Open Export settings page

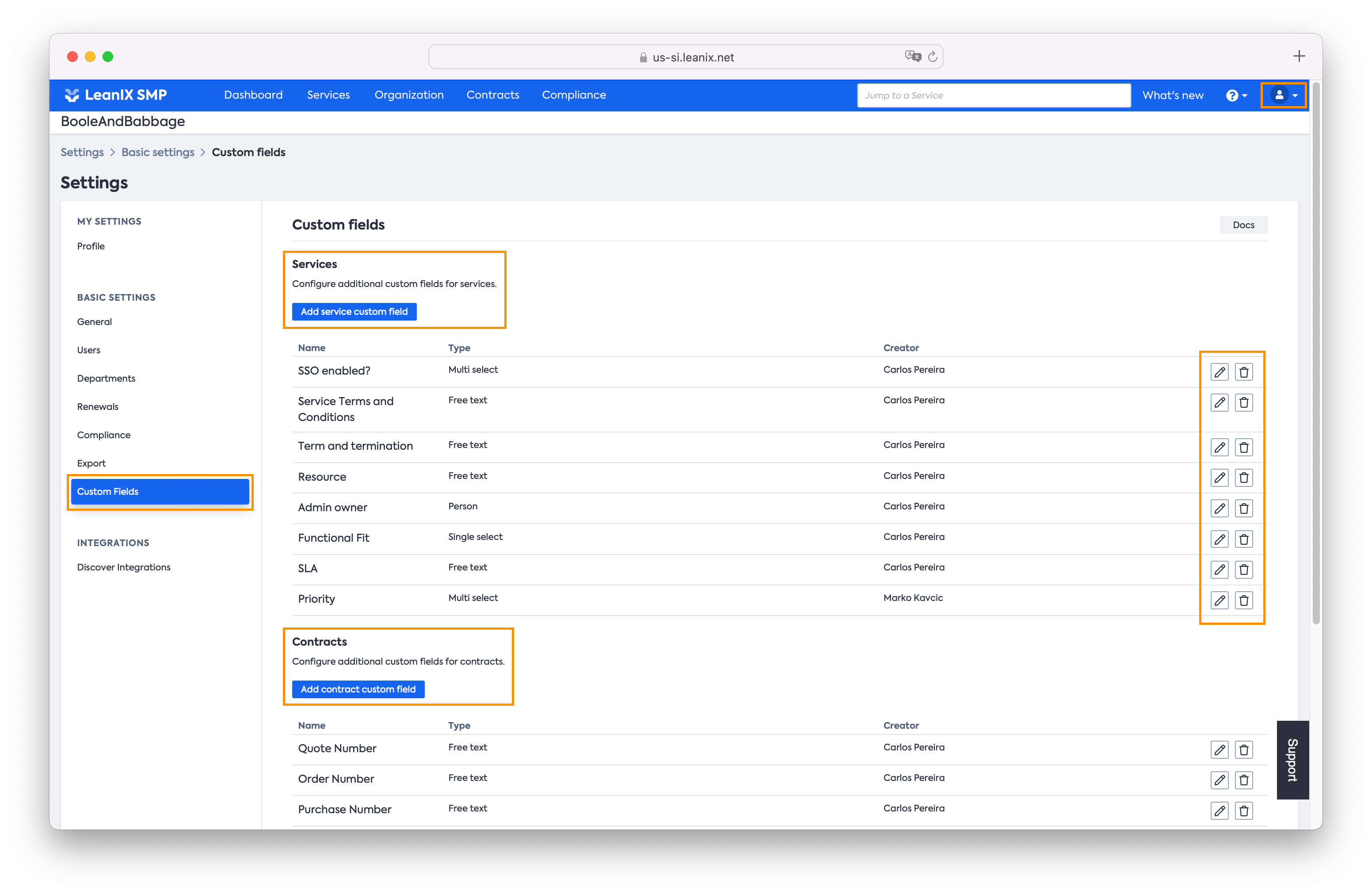pyautogui.click(x=91, y=463)
